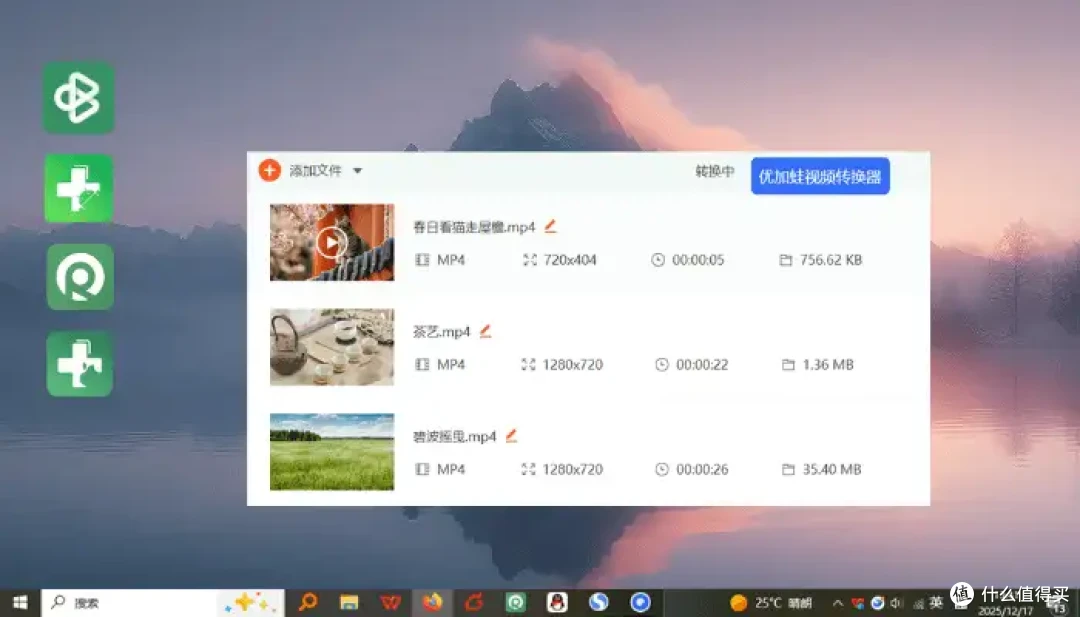Viewport: 1080px width, 617px height.
Task: Click the clock icon beside 00:00:22
Action: tap(662, 364)
